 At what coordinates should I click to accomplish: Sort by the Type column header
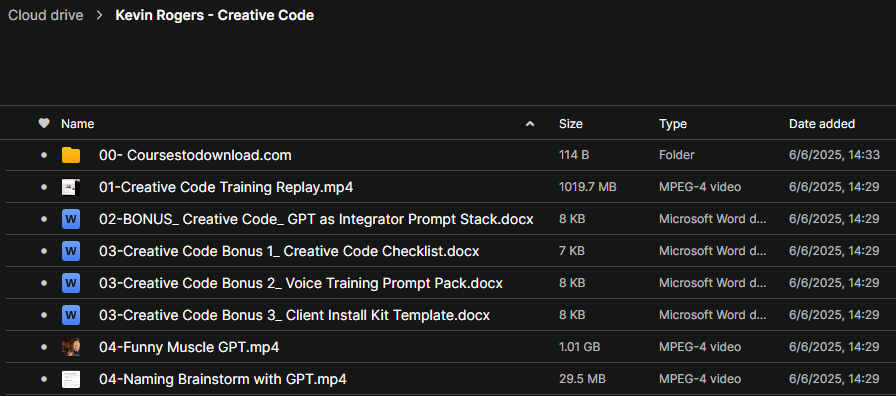tap(673, 123)
